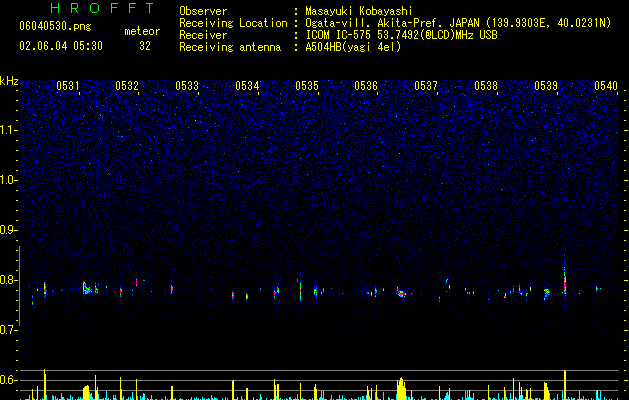Click the Observer label
The height and width of the screenshot is (400, 629).
pos(203,11)
